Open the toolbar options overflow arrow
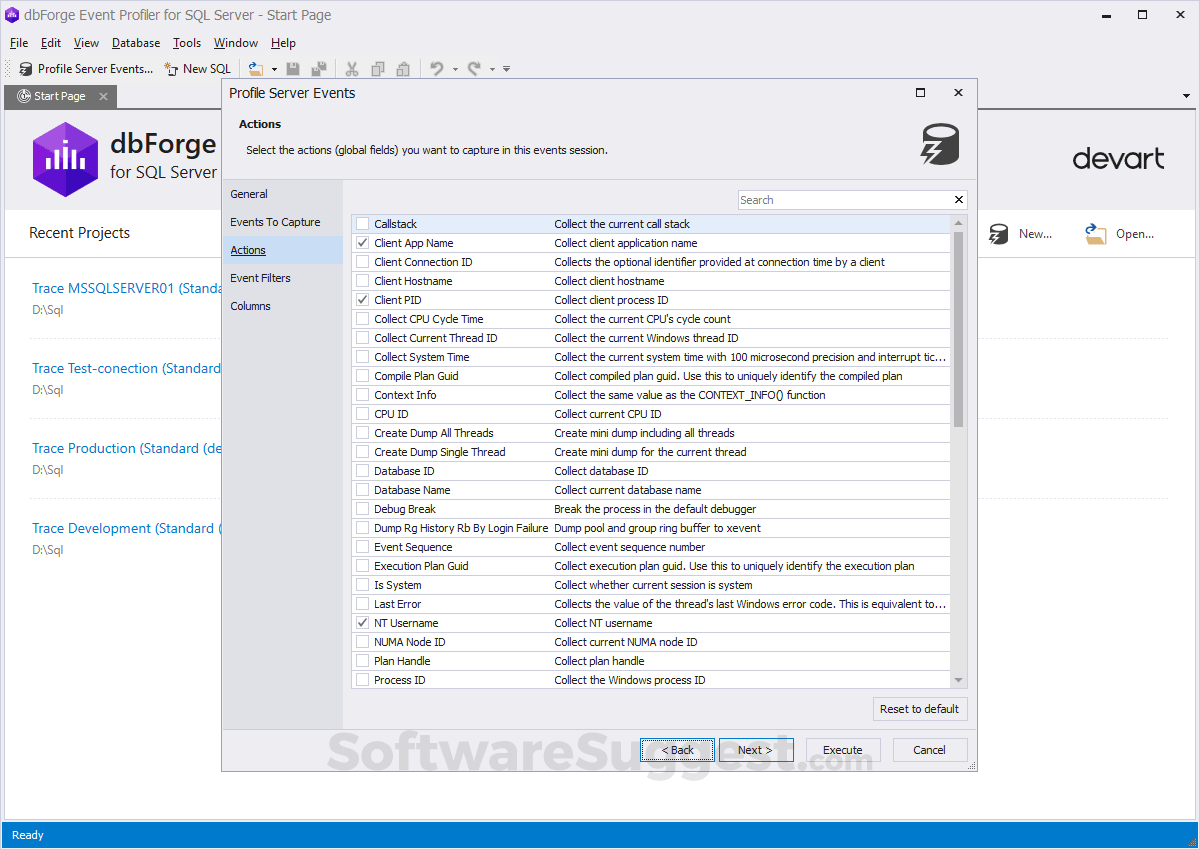This screenshot has height=850, width=1200. [x=507, y=69]
